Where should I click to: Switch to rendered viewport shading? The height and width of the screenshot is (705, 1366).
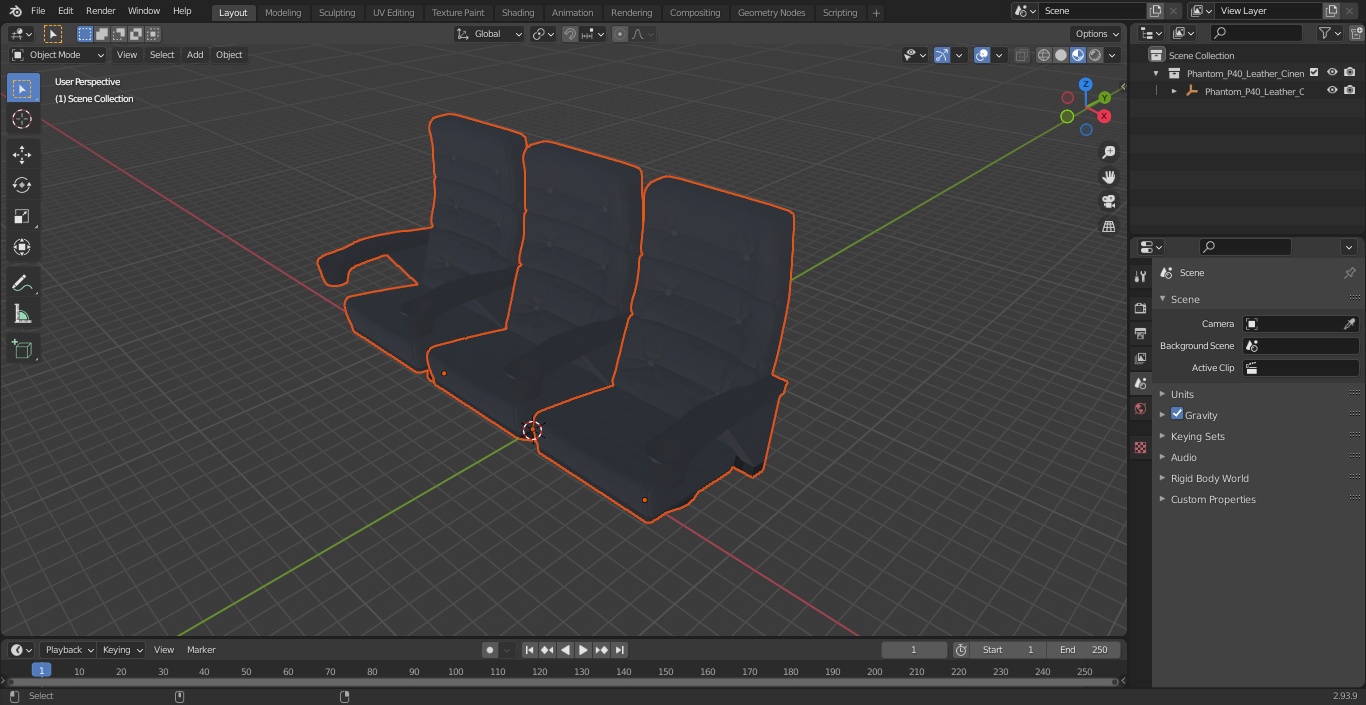pyautogui.click(x=1095, y=55)
